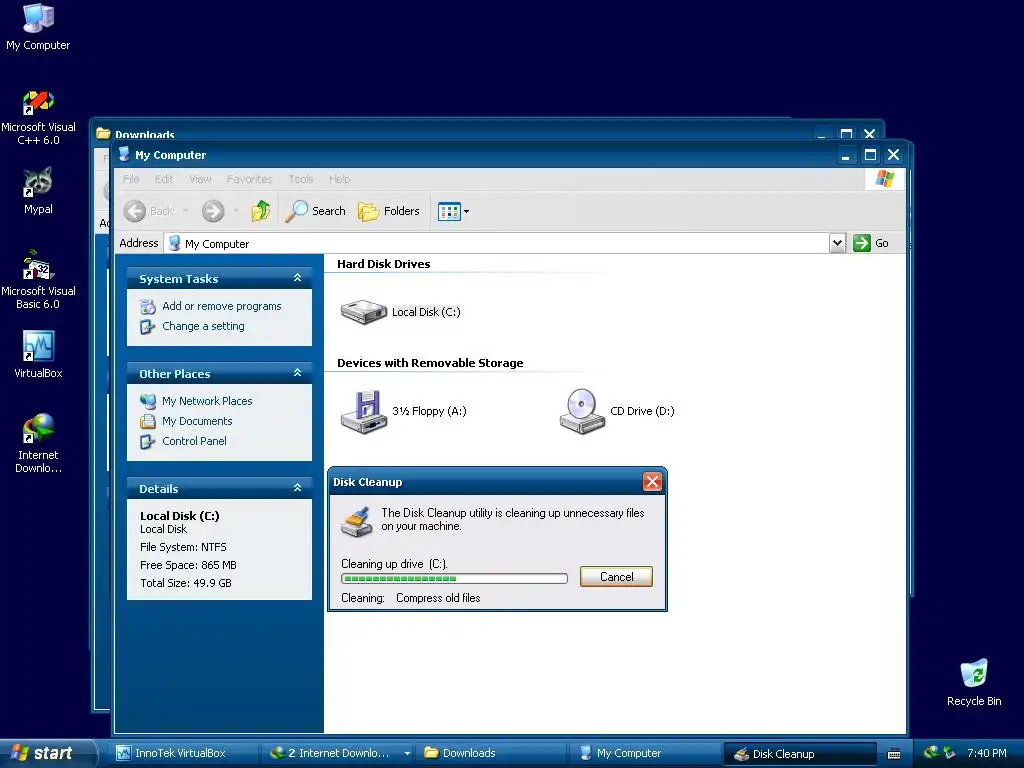Click the Total Size: 49.9 GB text

[185, 583]
